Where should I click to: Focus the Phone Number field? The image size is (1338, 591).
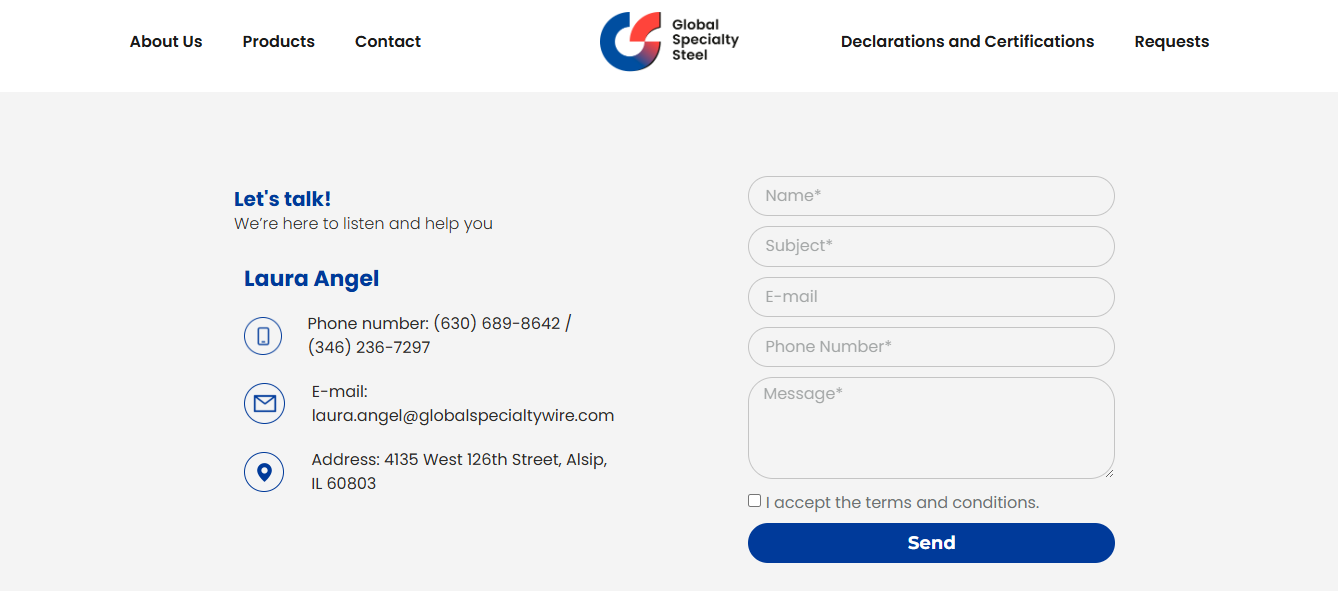(x=931, y=347)
